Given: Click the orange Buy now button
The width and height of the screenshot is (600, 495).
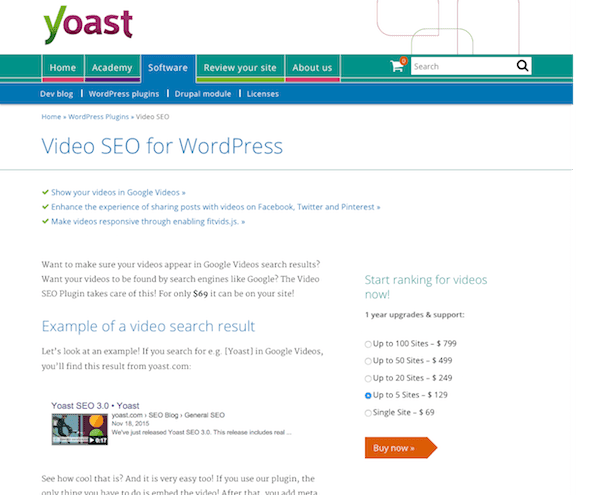Looking at the screenshot, I should [400, 448].
